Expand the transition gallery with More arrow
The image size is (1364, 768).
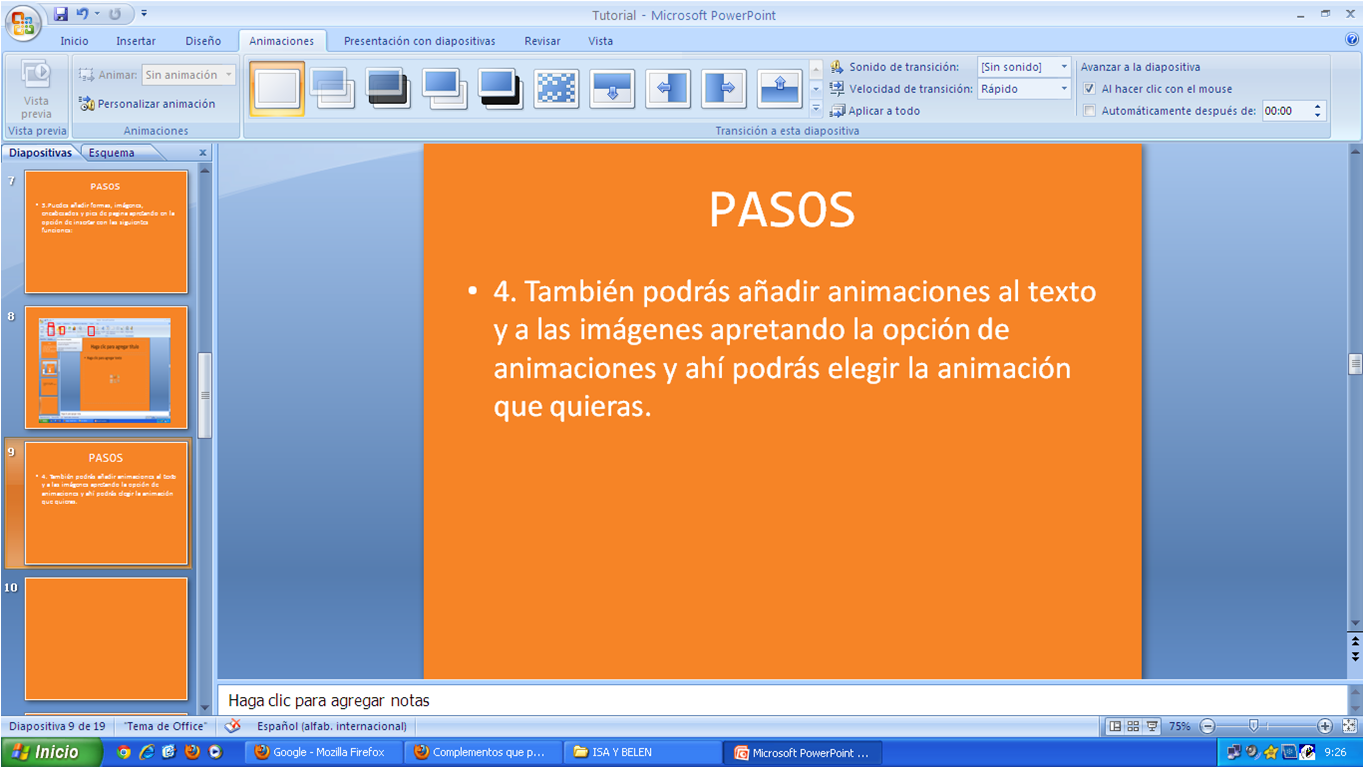816,108
